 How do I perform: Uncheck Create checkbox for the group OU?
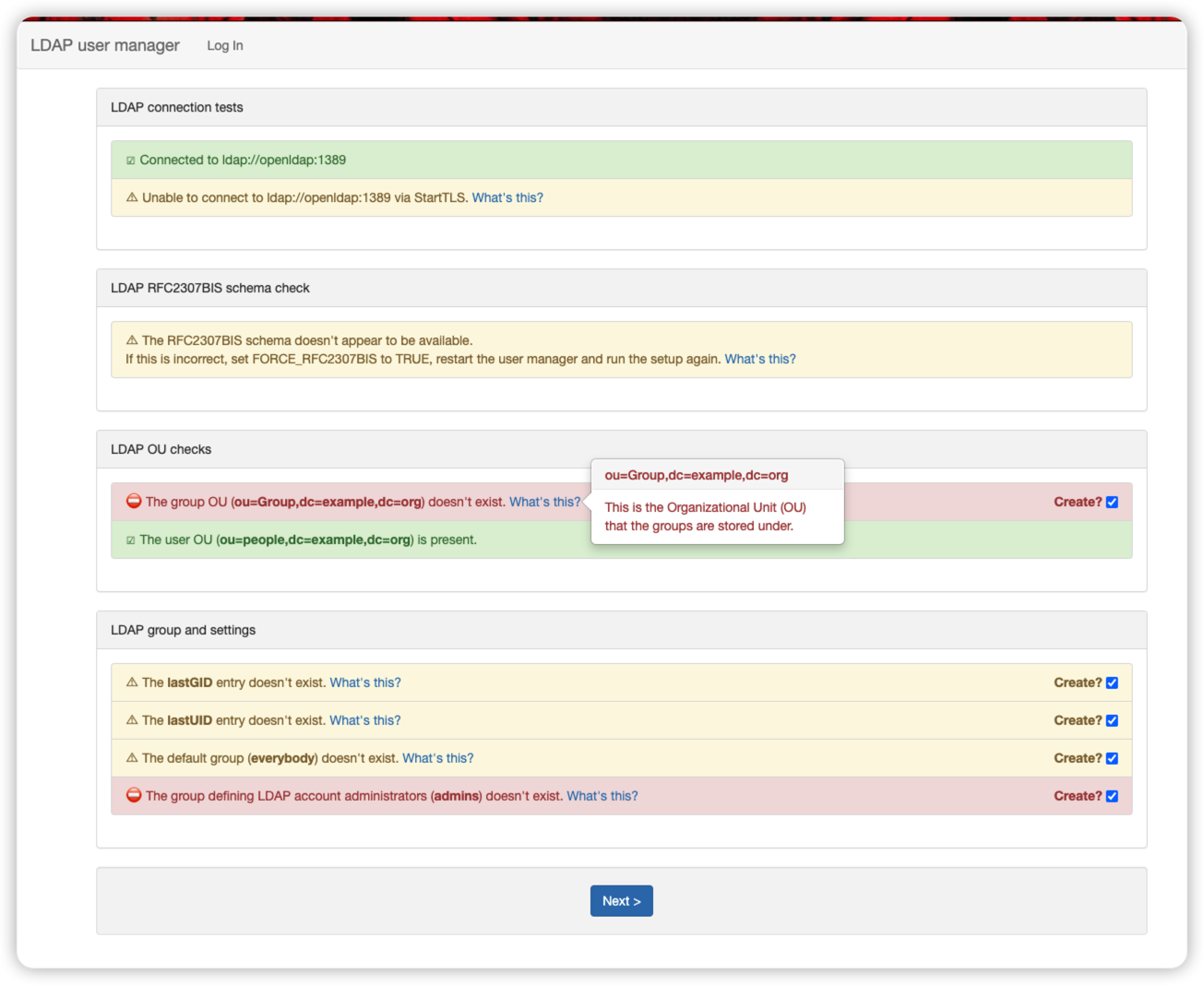pos(1112,503)
